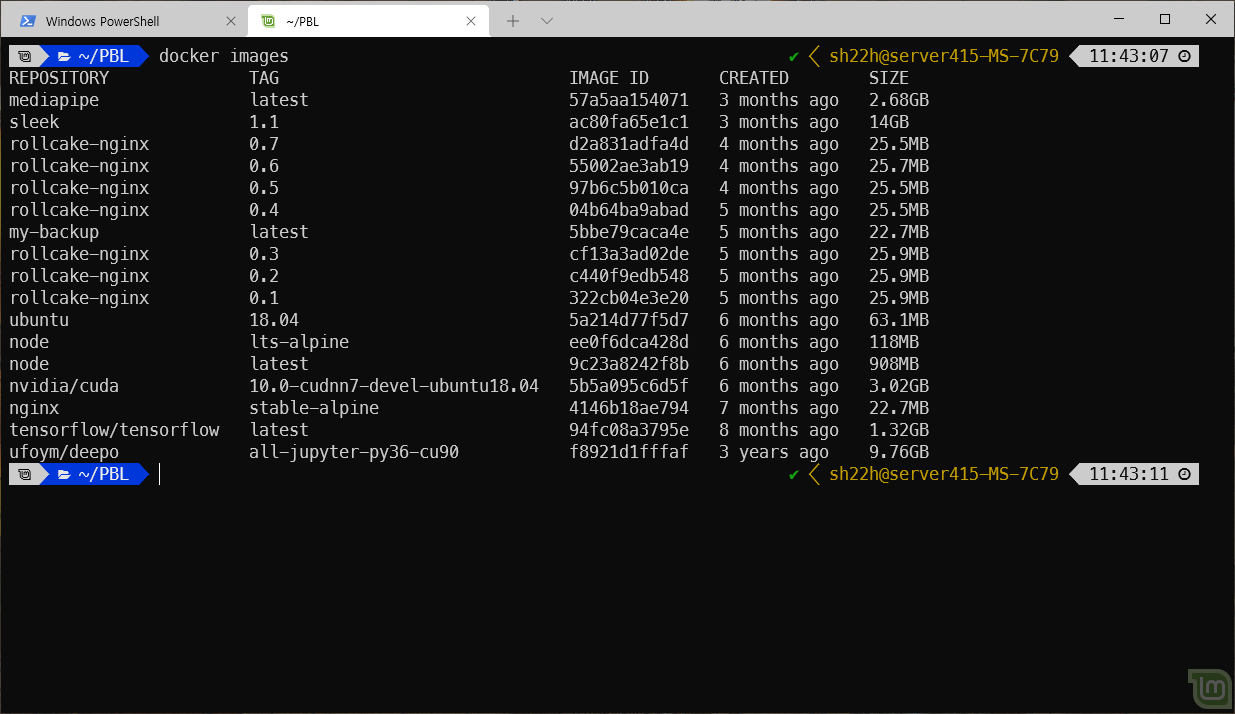Viewport: 1235px width, 714px height.
Task: Click tag 0.5 of rollcake-nginx
Action: (x=264, y=188)
